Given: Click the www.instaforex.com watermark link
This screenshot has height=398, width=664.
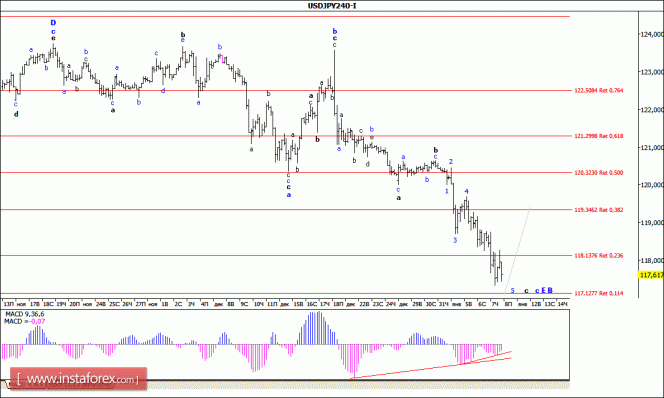Looking at the screenshot, I should (78, 379).
